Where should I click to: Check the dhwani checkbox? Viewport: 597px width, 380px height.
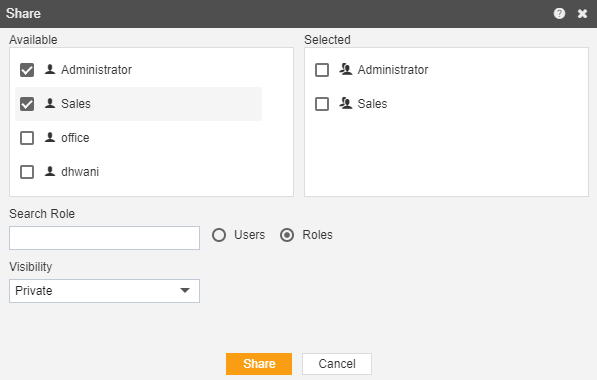[27, 172]
